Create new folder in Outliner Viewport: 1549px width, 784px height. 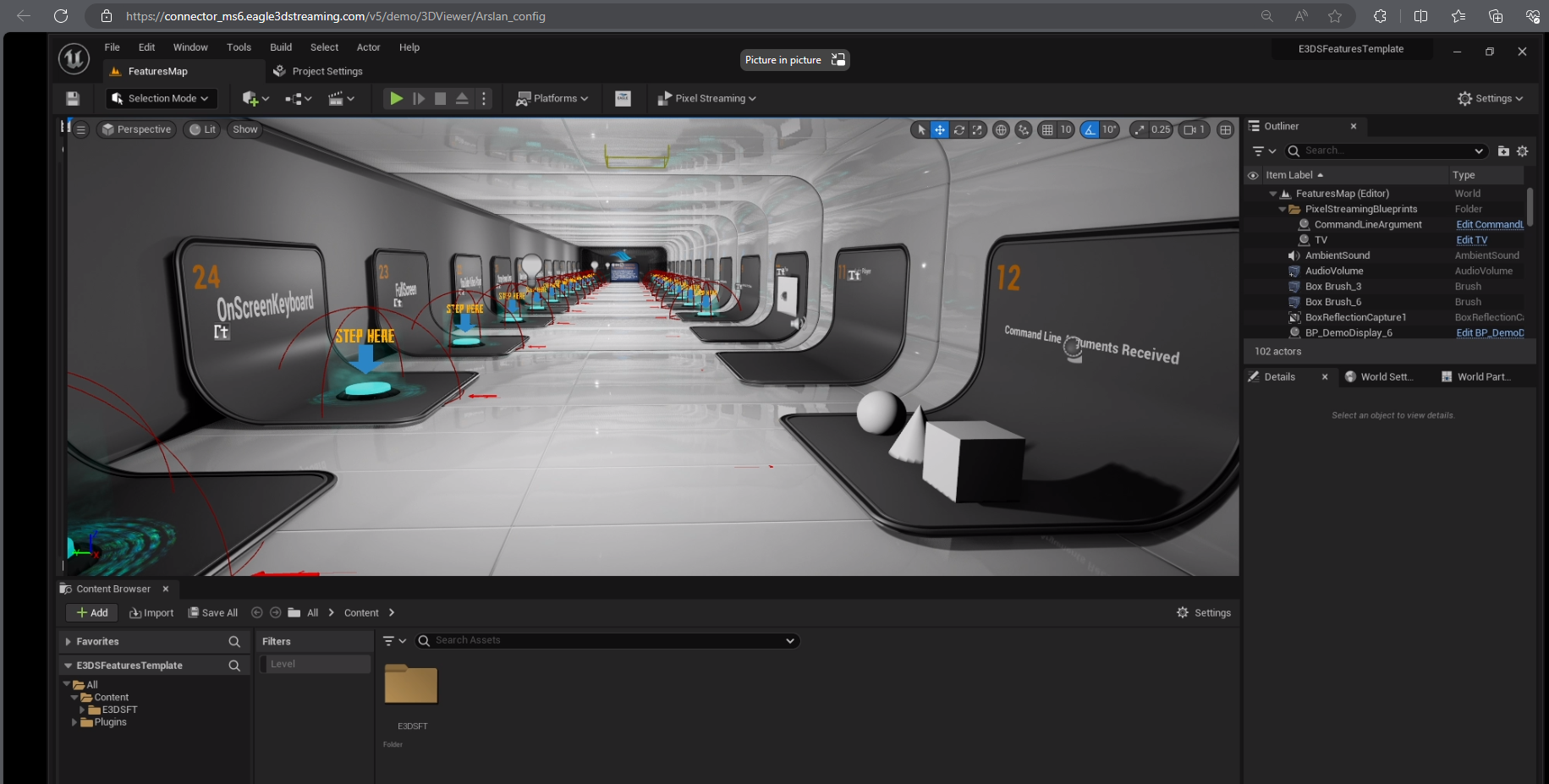point(1503,151)
